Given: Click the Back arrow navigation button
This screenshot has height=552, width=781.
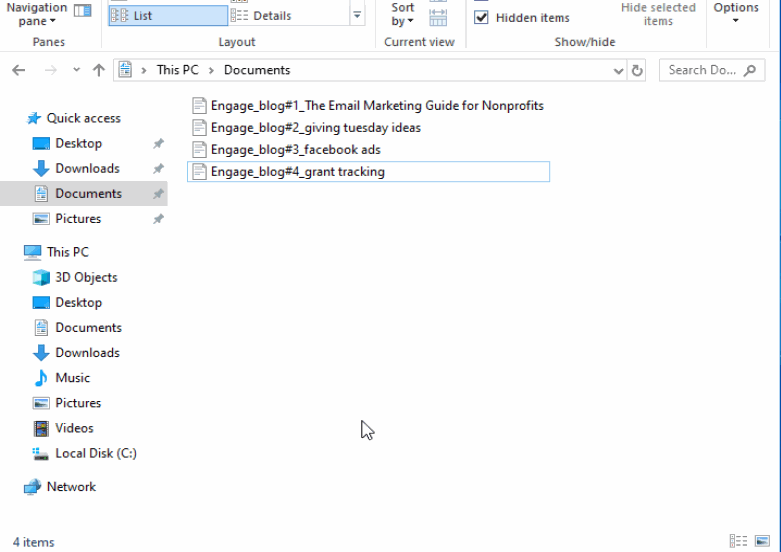Looking at the screenshot, I should click(x=18, y=70).
